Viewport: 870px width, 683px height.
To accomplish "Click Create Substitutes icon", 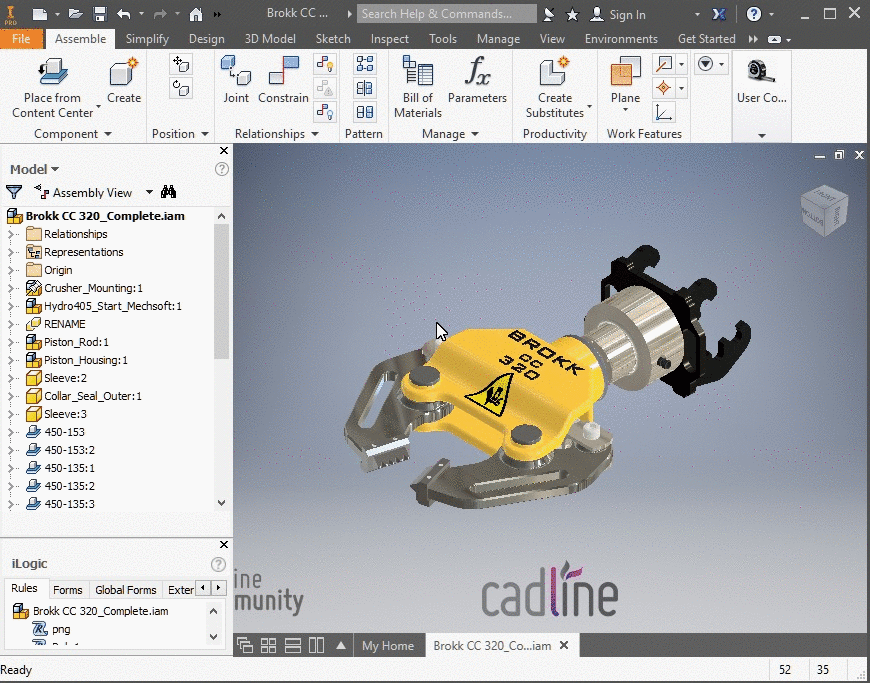I will click(555, 72).
